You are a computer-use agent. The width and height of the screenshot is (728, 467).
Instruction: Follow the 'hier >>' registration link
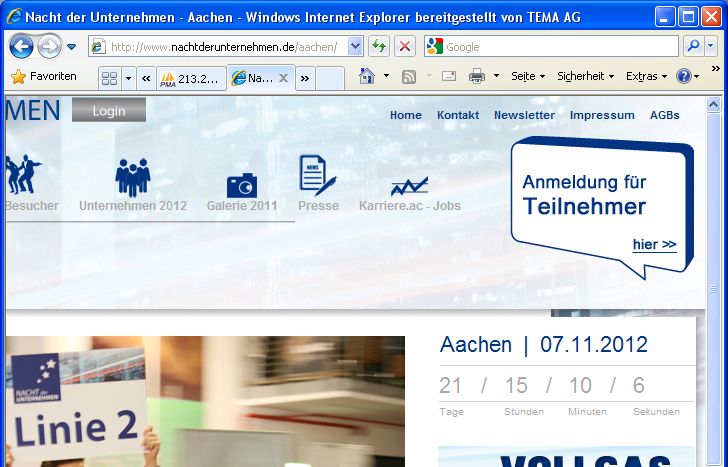pos(654,244)
